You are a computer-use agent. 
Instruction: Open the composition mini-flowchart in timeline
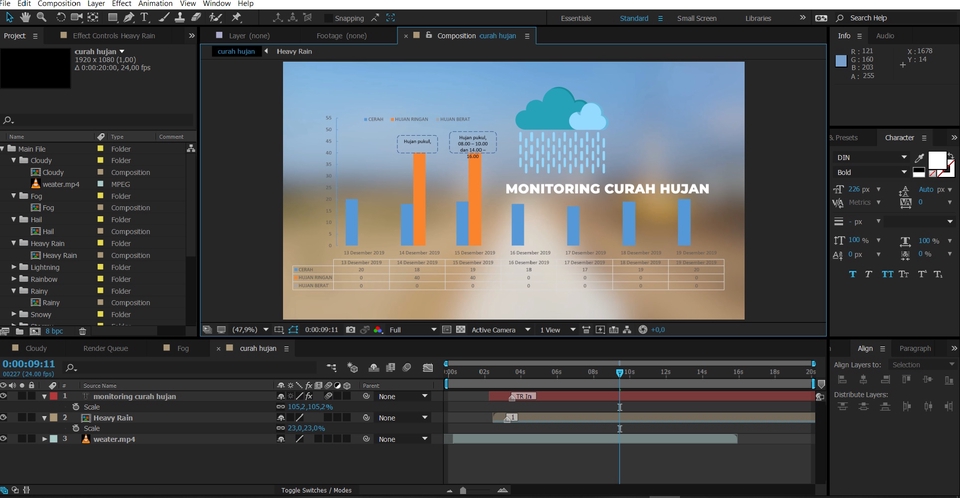coord(331,368)
